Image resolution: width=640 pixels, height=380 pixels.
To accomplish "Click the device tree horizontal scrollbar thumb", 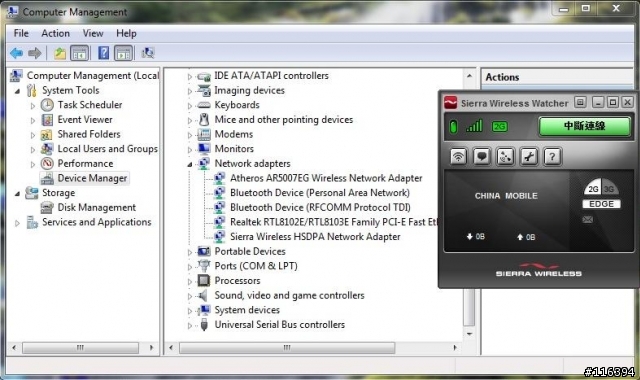I will [287, 348].
